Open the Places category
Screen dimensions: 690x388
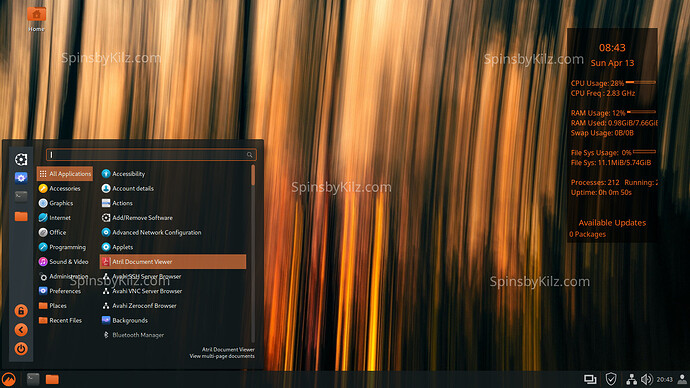(65, 306)
